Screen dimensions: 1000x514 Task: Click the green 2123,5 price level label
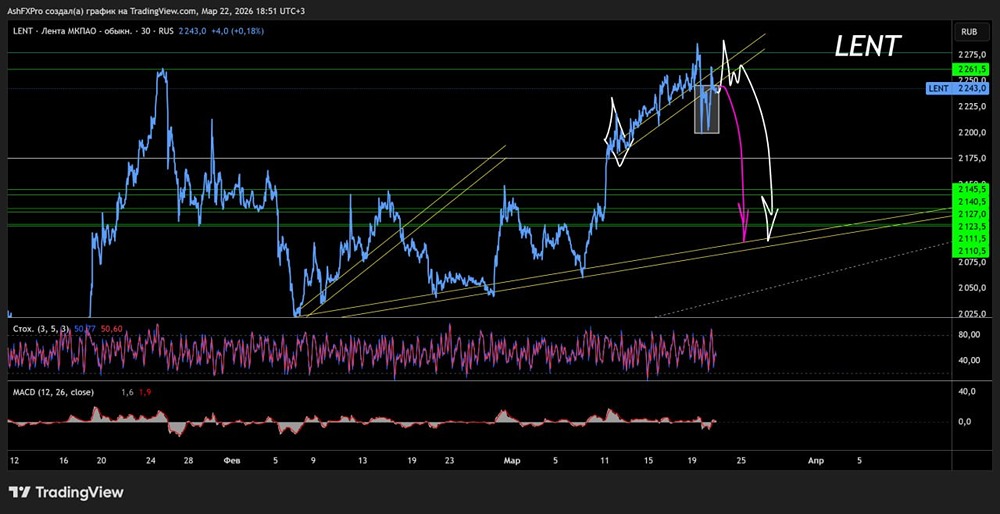(970, 226)
